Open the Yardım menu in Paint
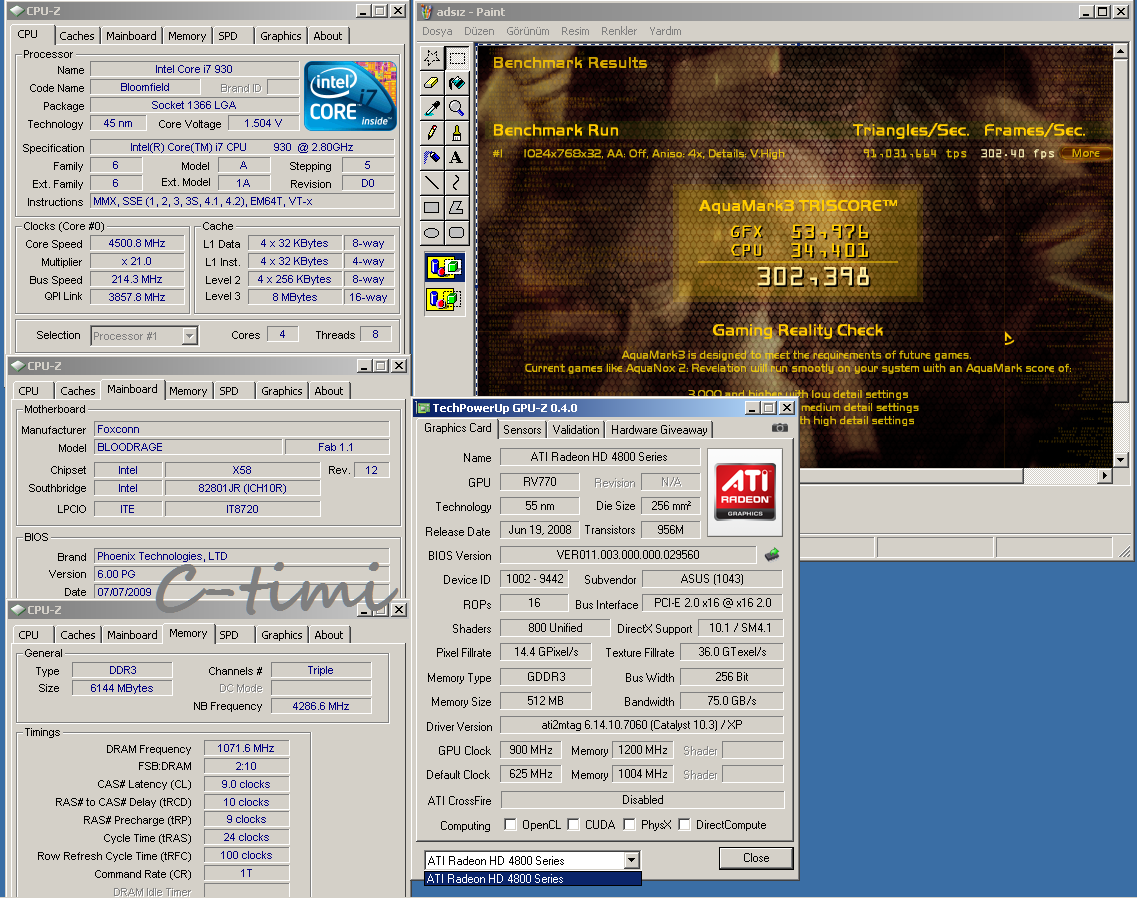This screenshot has width=1137, height=899. point(665,31)
